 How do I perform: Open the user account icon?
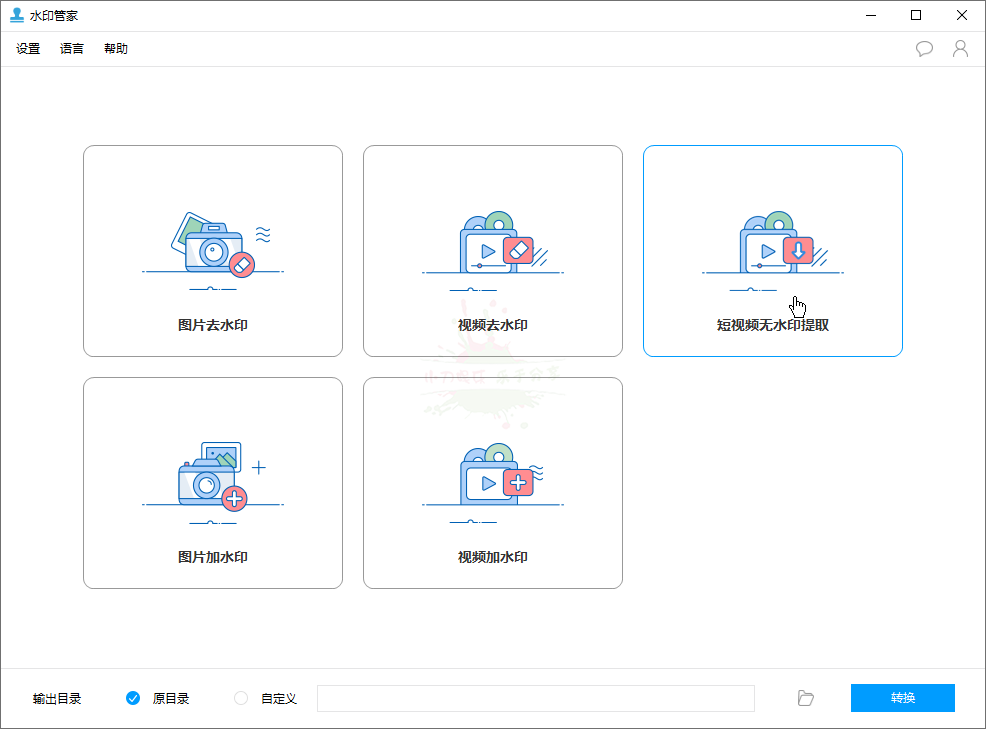(x=961, y=48)
